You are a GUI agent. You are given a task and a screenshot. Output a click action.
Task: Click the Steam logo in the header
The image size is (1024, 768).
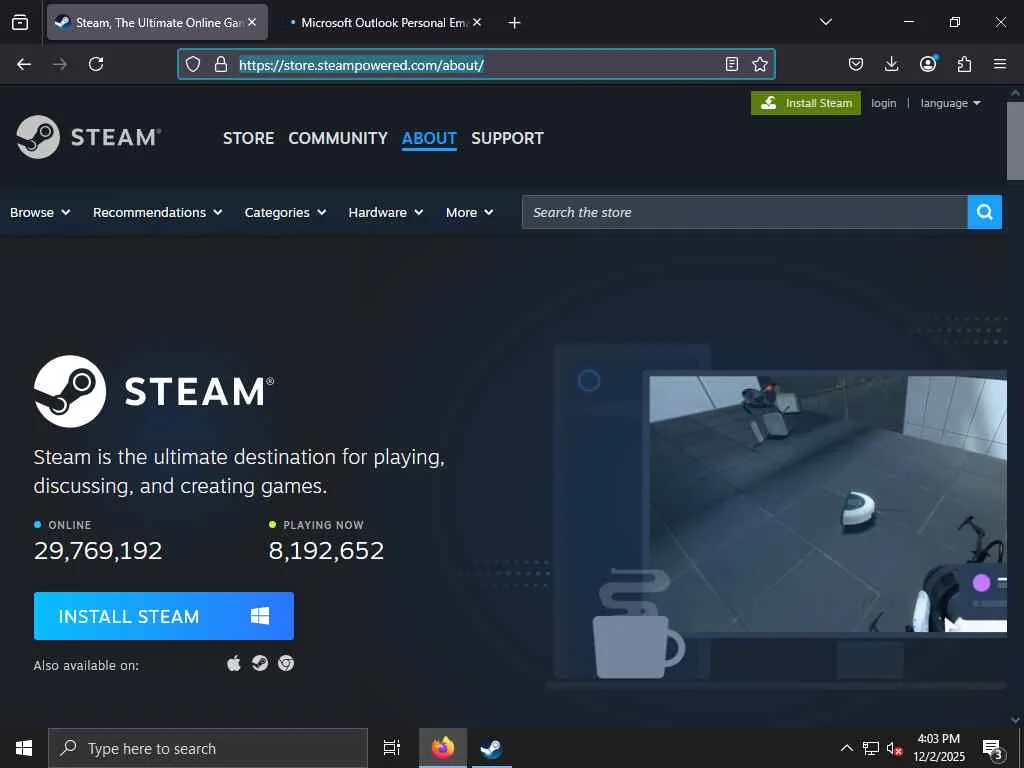click(x=89, y=137)
